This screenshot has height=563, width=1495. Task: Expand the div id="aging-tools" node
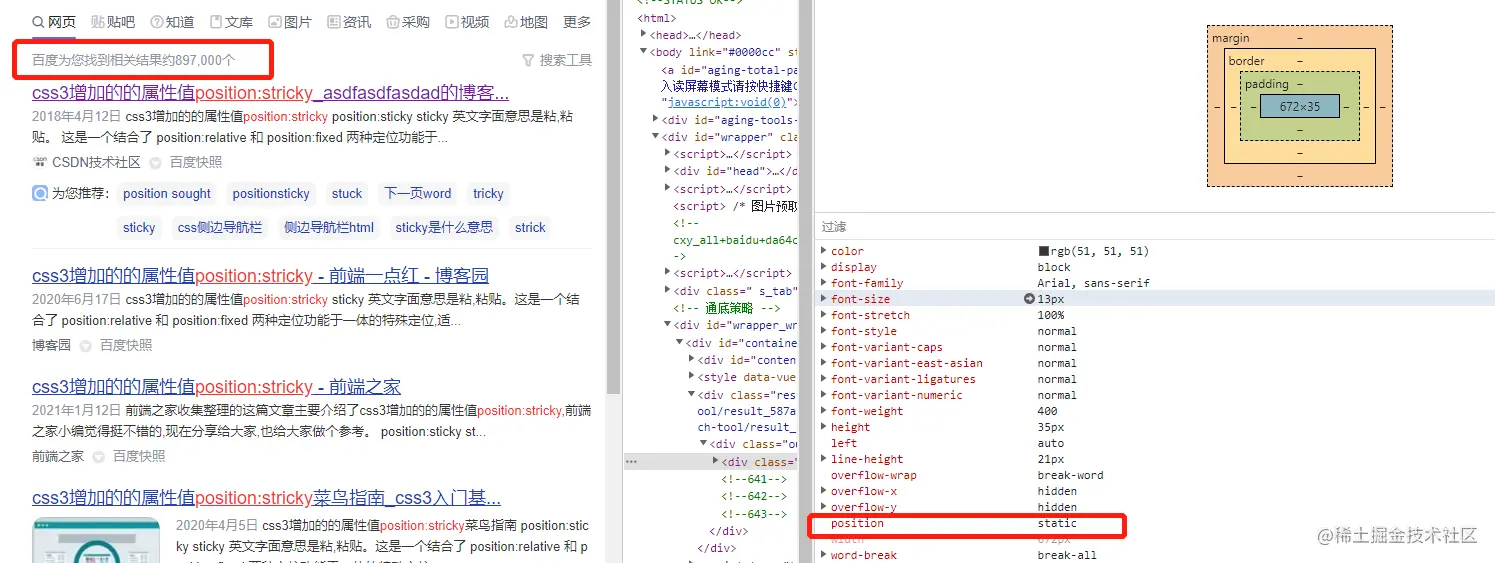pyautogui.click(x=656, y=120)
